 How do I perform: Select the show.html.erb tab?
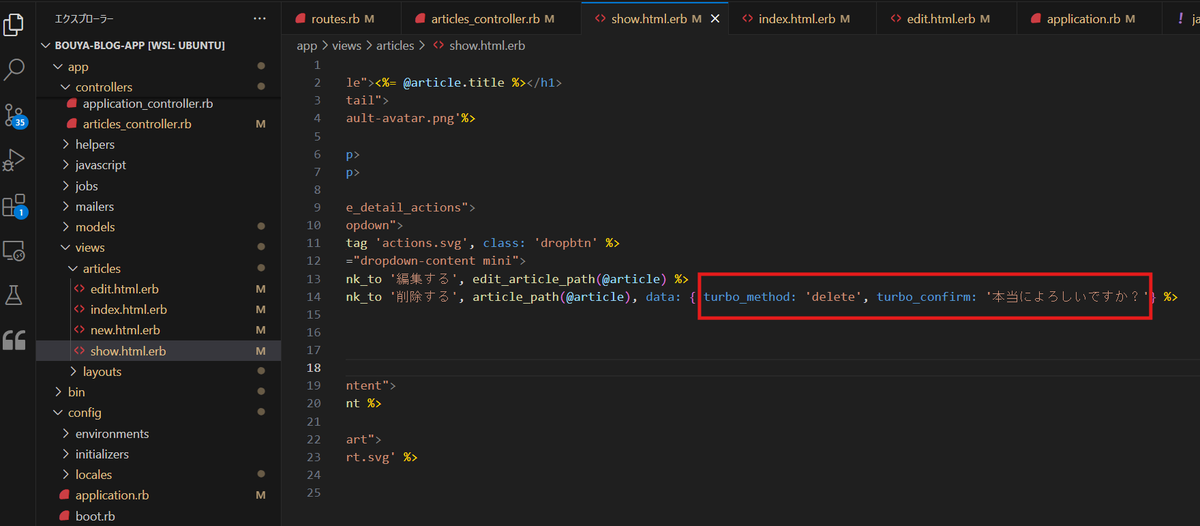(654, 19)
